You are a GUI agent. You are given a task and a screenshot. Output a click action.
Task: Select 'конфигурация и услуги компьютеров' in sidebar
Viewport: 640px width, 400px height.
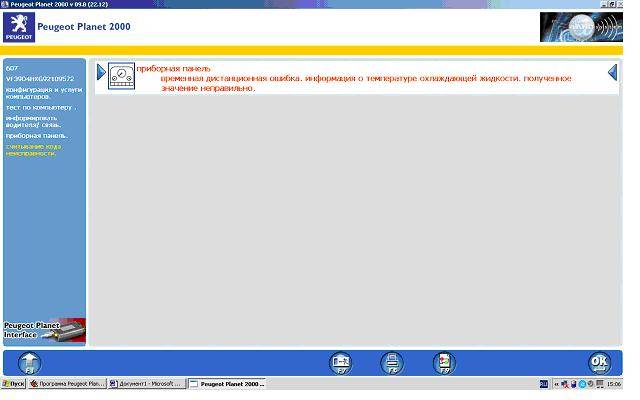pos(39,94)
